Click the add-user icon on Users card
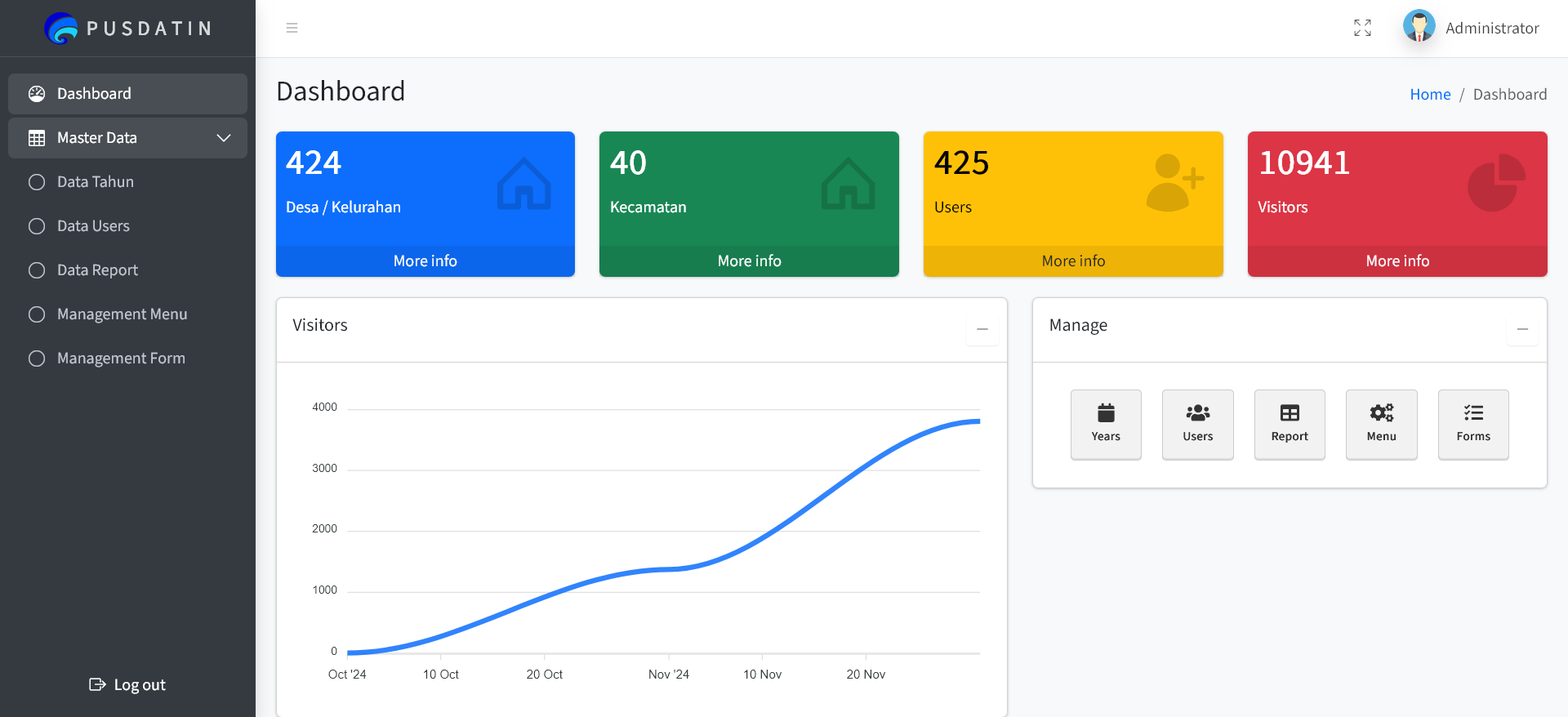Viewport: 1568px width, 717px height. click(1174, 183)
